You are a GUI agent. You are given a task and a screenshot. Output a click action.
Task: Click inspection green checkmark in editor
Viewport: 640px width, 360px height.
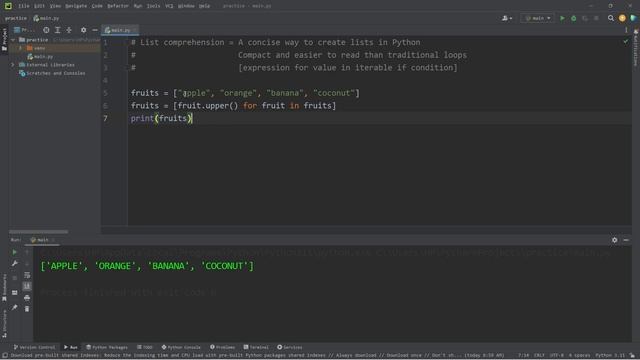coord(625,41)
